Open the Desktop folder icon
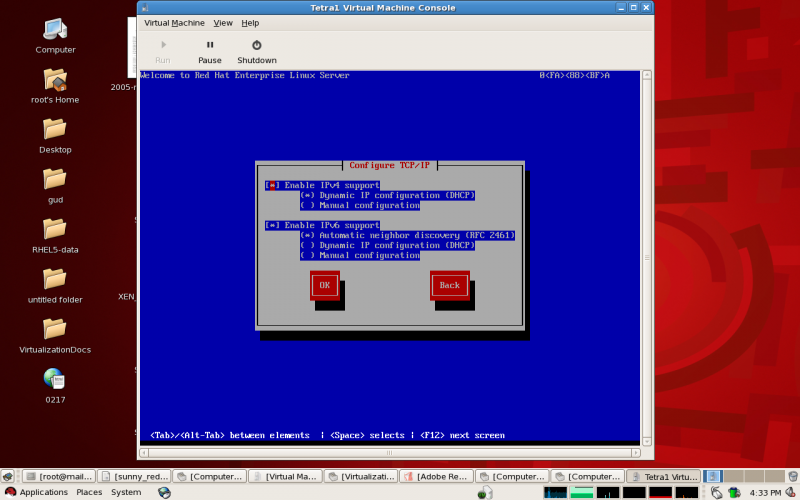The width and height of the screenshot is (800, 500). click(55, 129)
